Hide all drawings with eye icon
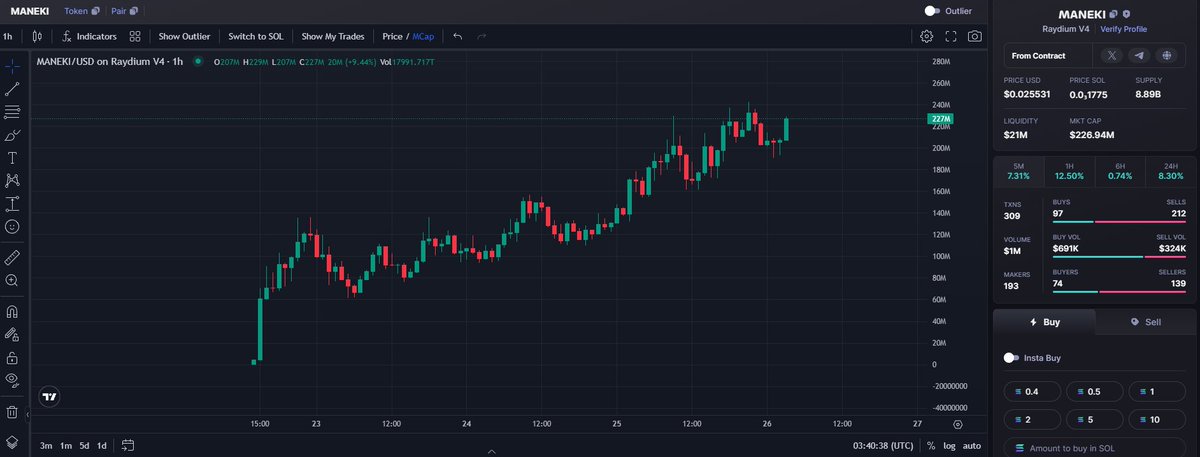 pyautogui.click(x=12, y=380)
